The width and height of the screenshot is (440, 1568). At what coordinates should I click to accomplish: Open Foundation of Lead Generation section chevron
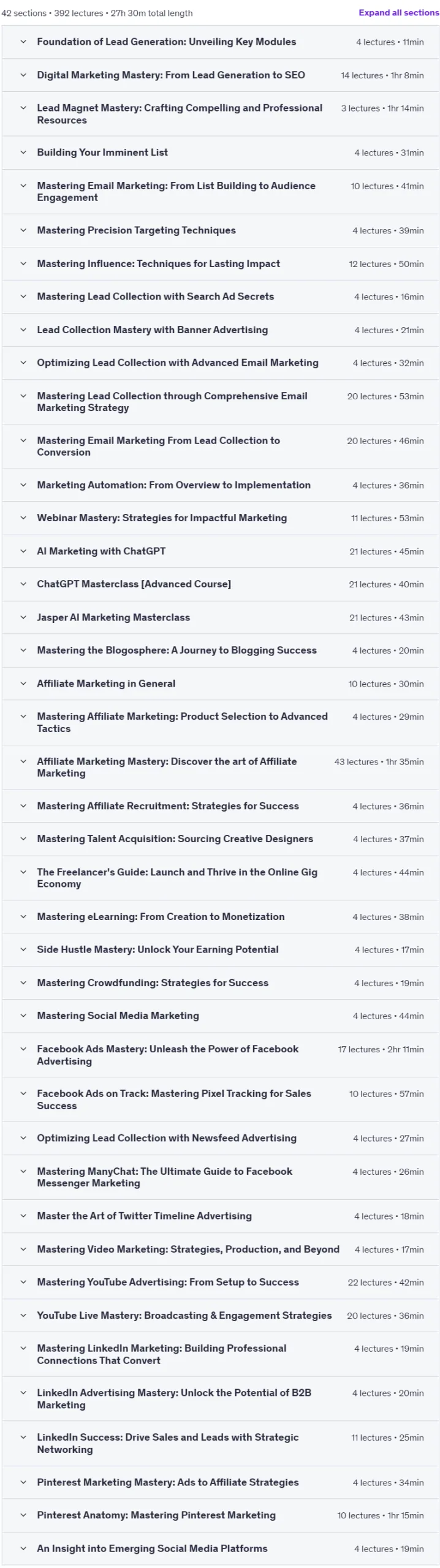pos(23,42)
